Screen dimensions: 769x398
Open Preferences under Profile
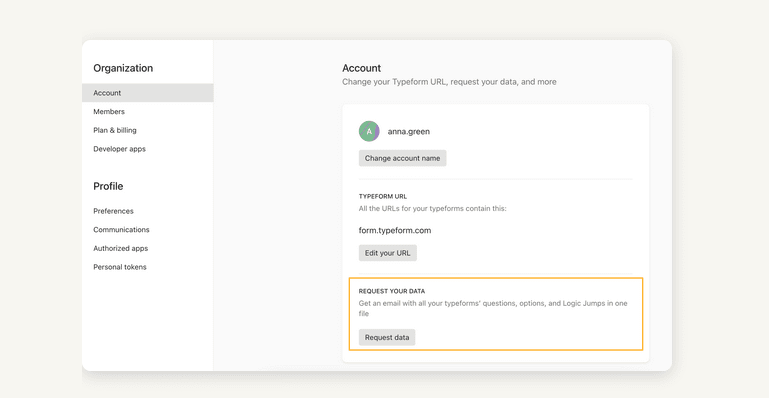tap(113, 211)
